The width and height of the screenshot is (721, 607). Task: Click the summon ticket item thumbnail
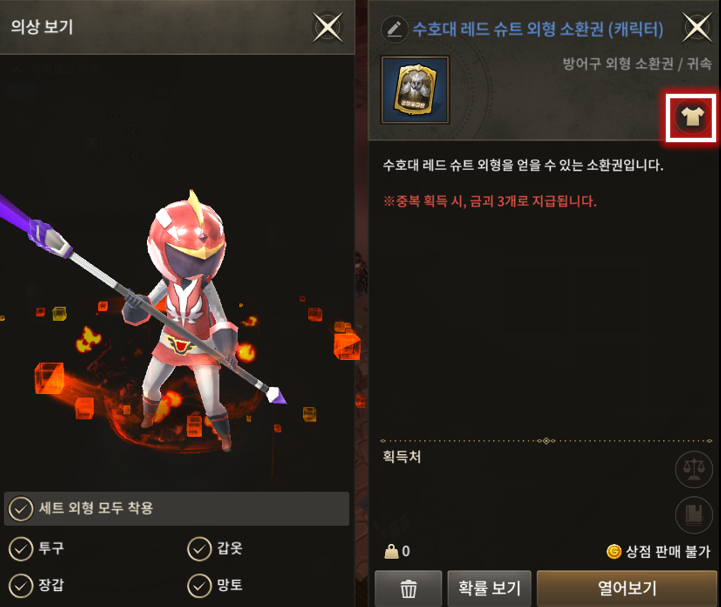point(415,90)
